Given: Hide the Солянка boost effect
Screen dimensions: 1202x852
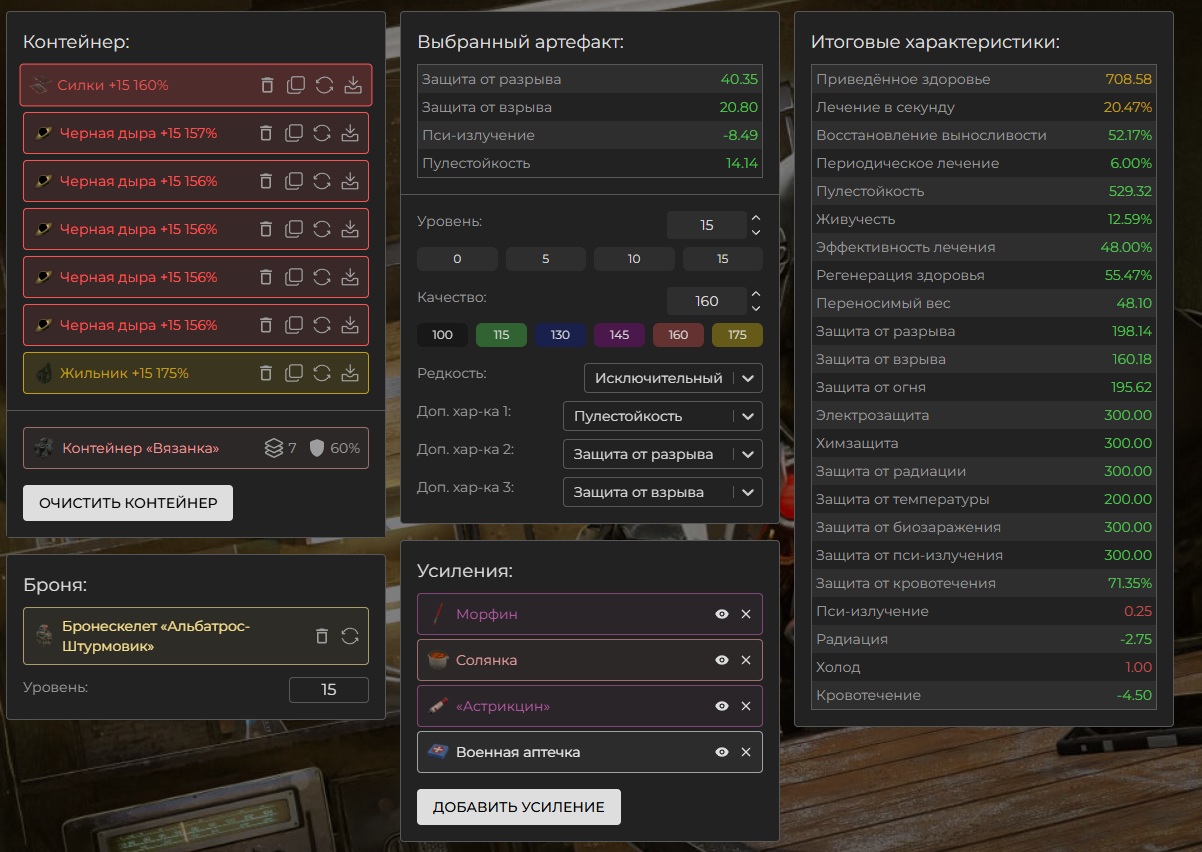Looking at the screenshot, I should pyautogui.click(x=722, y=660).
